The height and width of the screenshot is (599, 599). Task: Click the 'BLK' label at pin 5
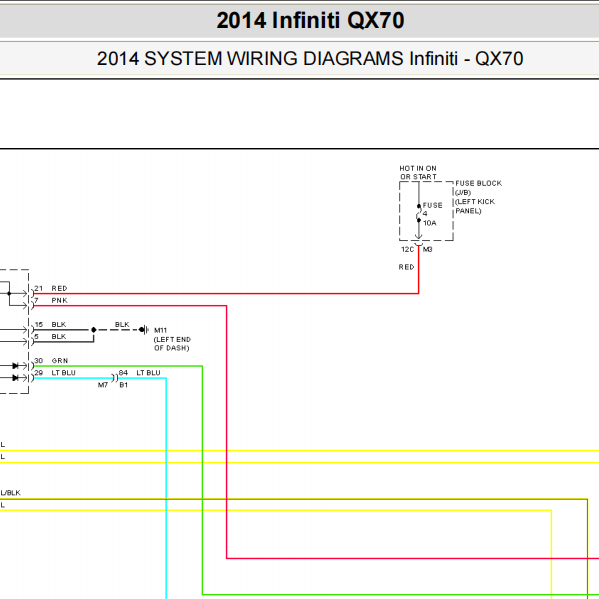click(x=59, y=337)
